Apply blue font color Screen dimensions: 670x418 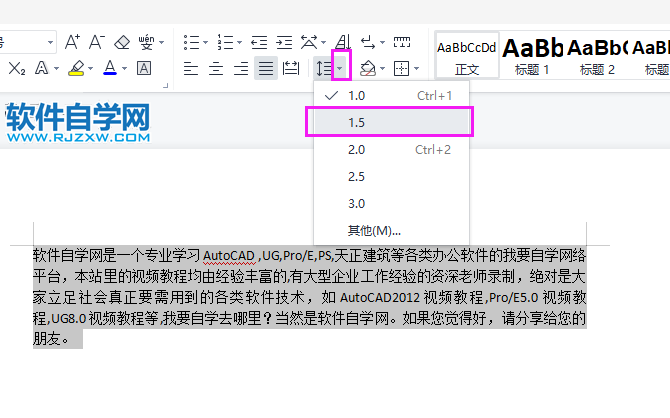click(x=110, y=68)
